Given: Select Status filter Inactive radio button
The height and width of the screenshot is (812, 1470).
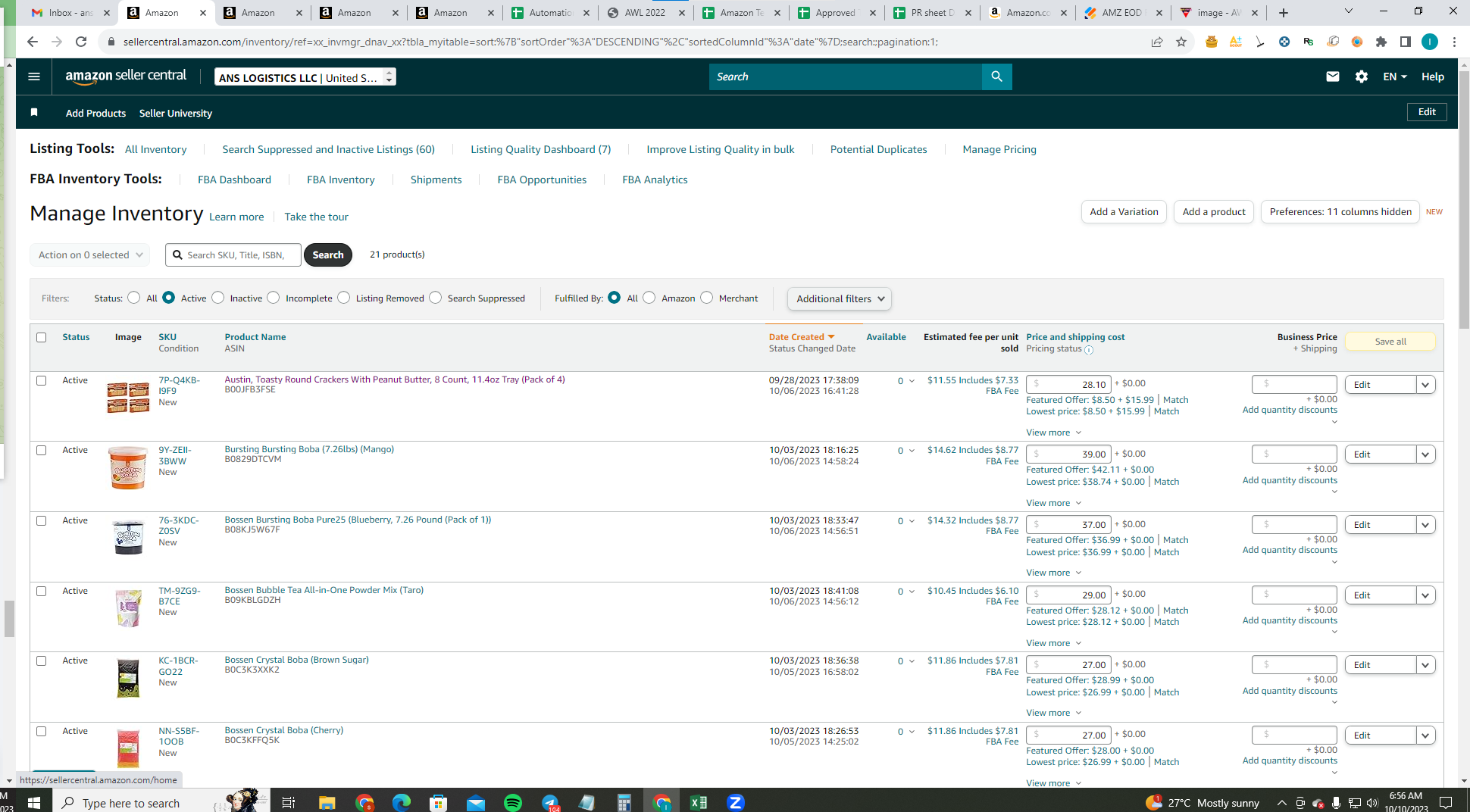Looking at the screenshot, I should pos(218,298).
